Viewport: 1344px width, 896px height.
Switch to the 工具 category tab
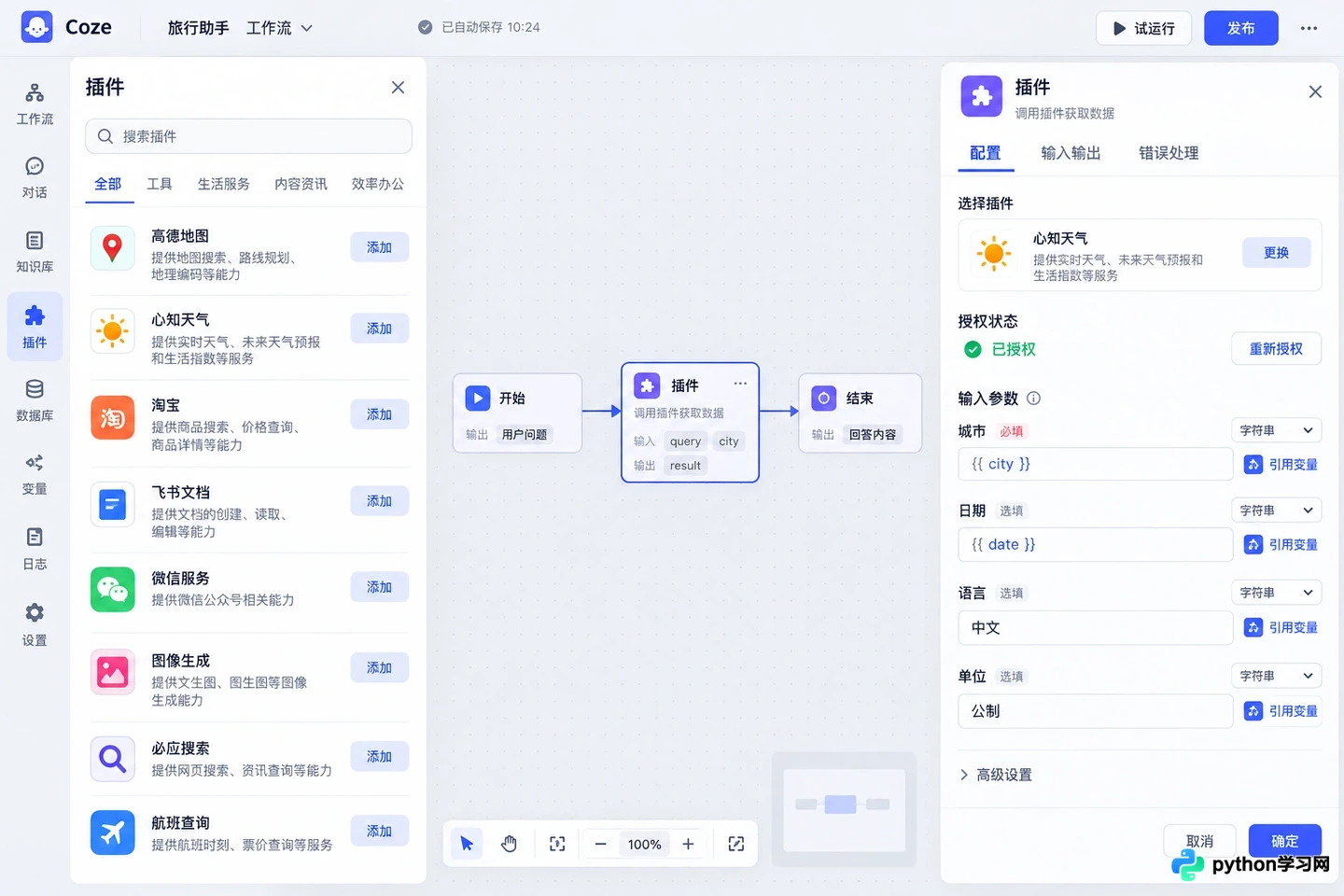point(160,184)
